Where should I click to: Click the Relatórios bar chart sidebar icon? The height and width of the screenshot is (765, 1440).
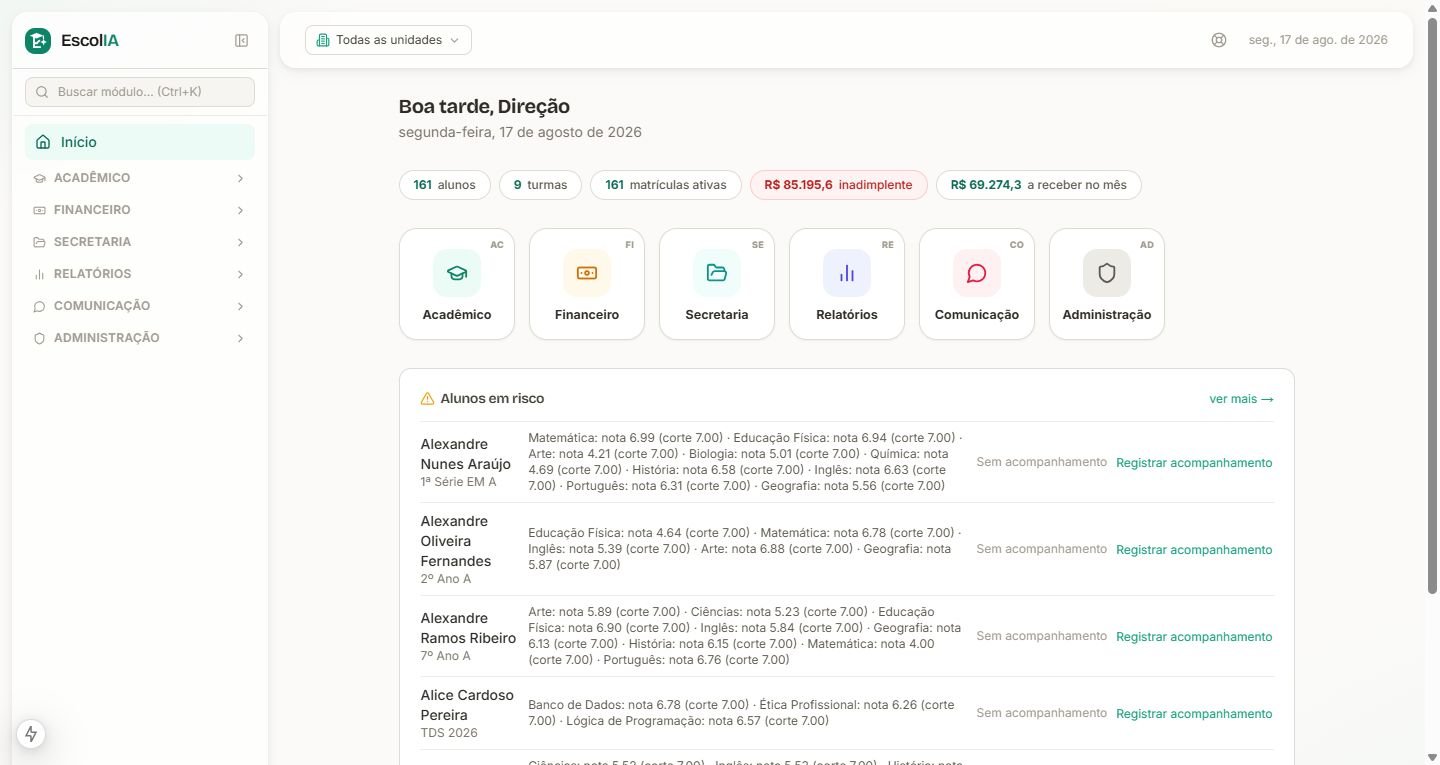(40, 274)
